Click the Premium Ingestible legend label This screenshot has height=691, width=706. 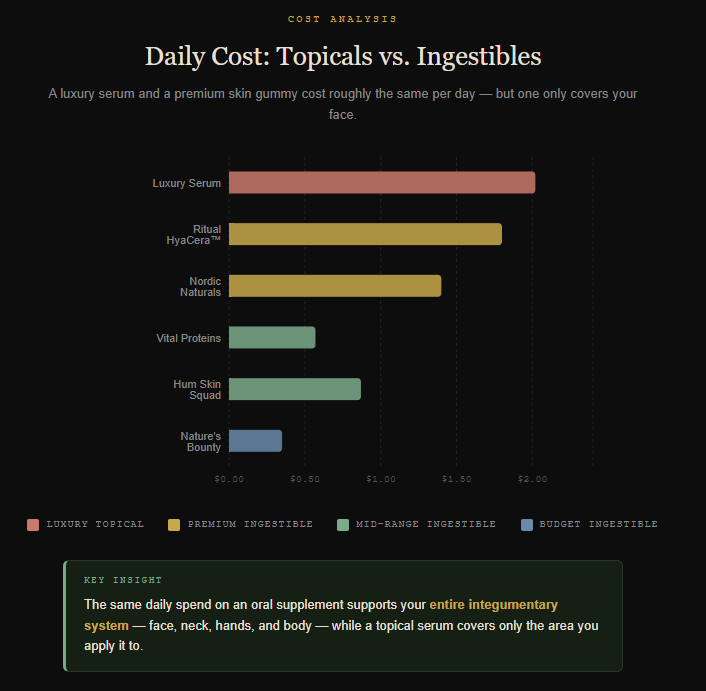coord(250,524)
